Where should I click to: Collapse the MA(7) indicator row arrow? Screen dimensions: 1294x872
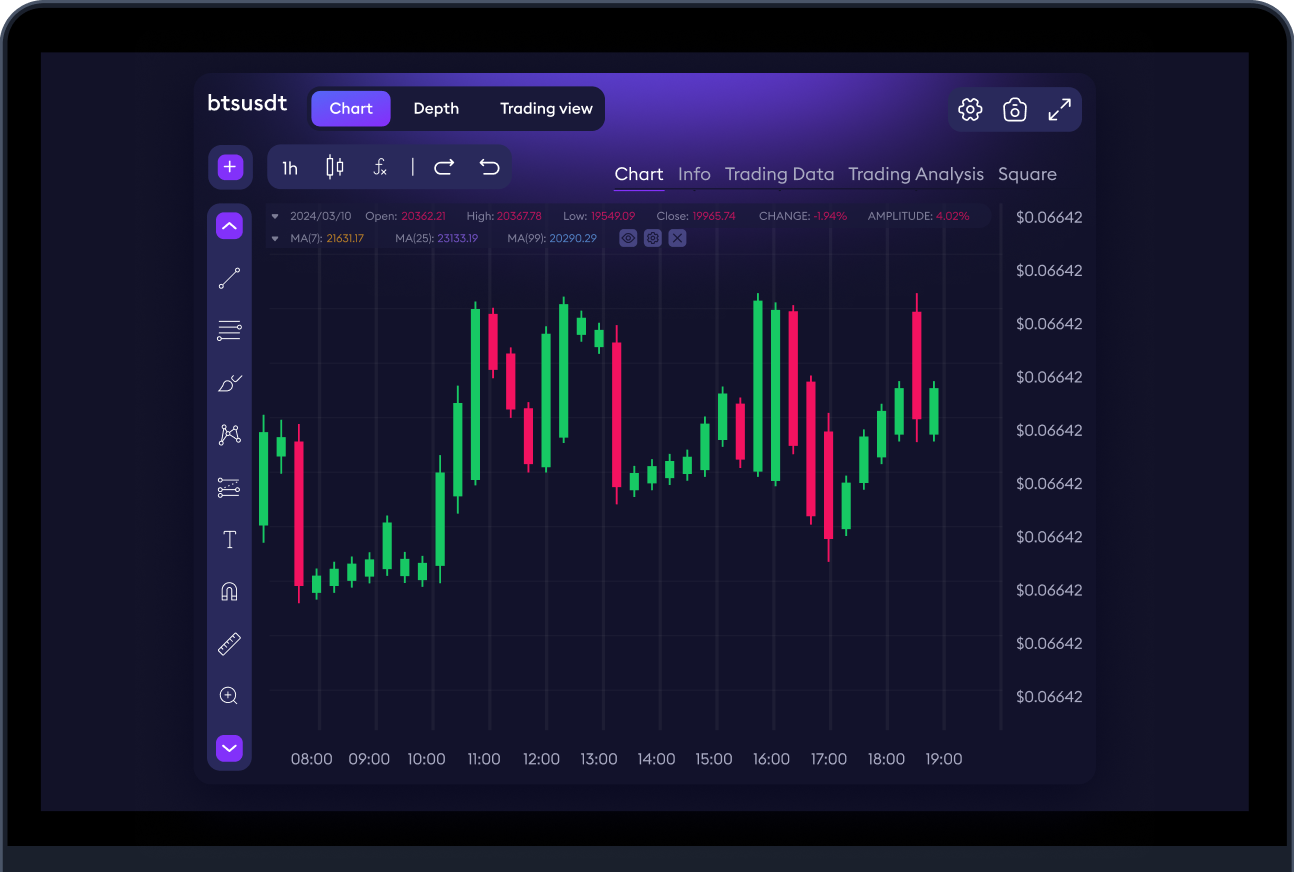(276, 238)
